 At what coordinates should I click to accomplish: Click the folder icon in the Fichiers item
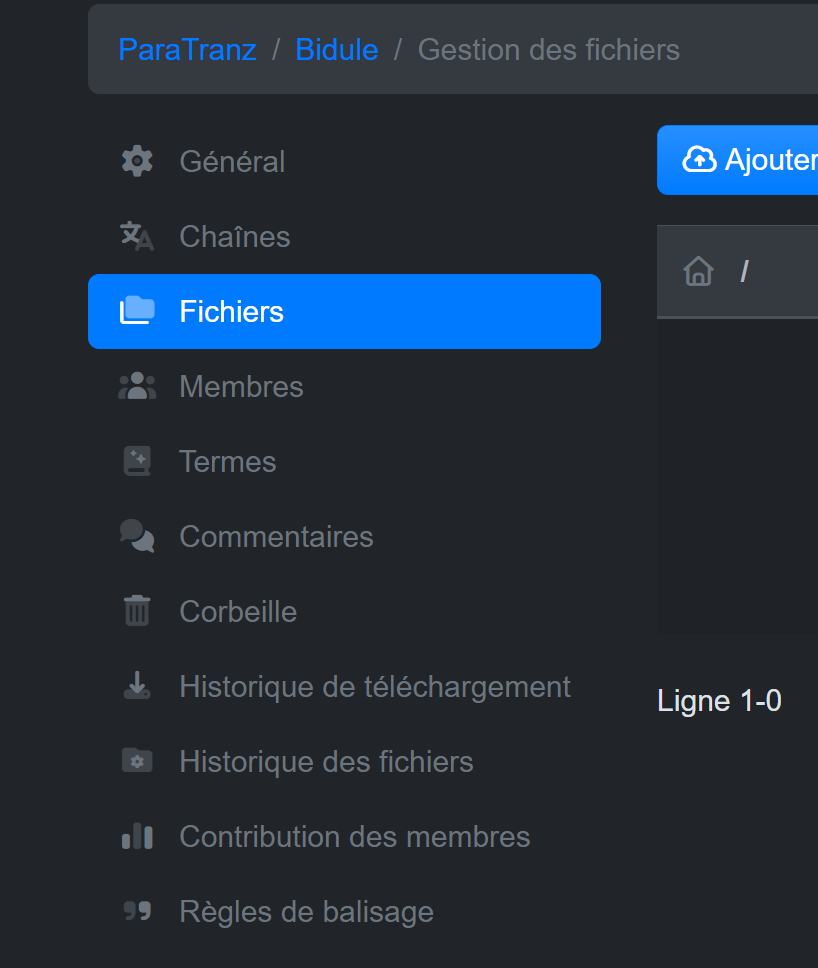pos(137,310)
